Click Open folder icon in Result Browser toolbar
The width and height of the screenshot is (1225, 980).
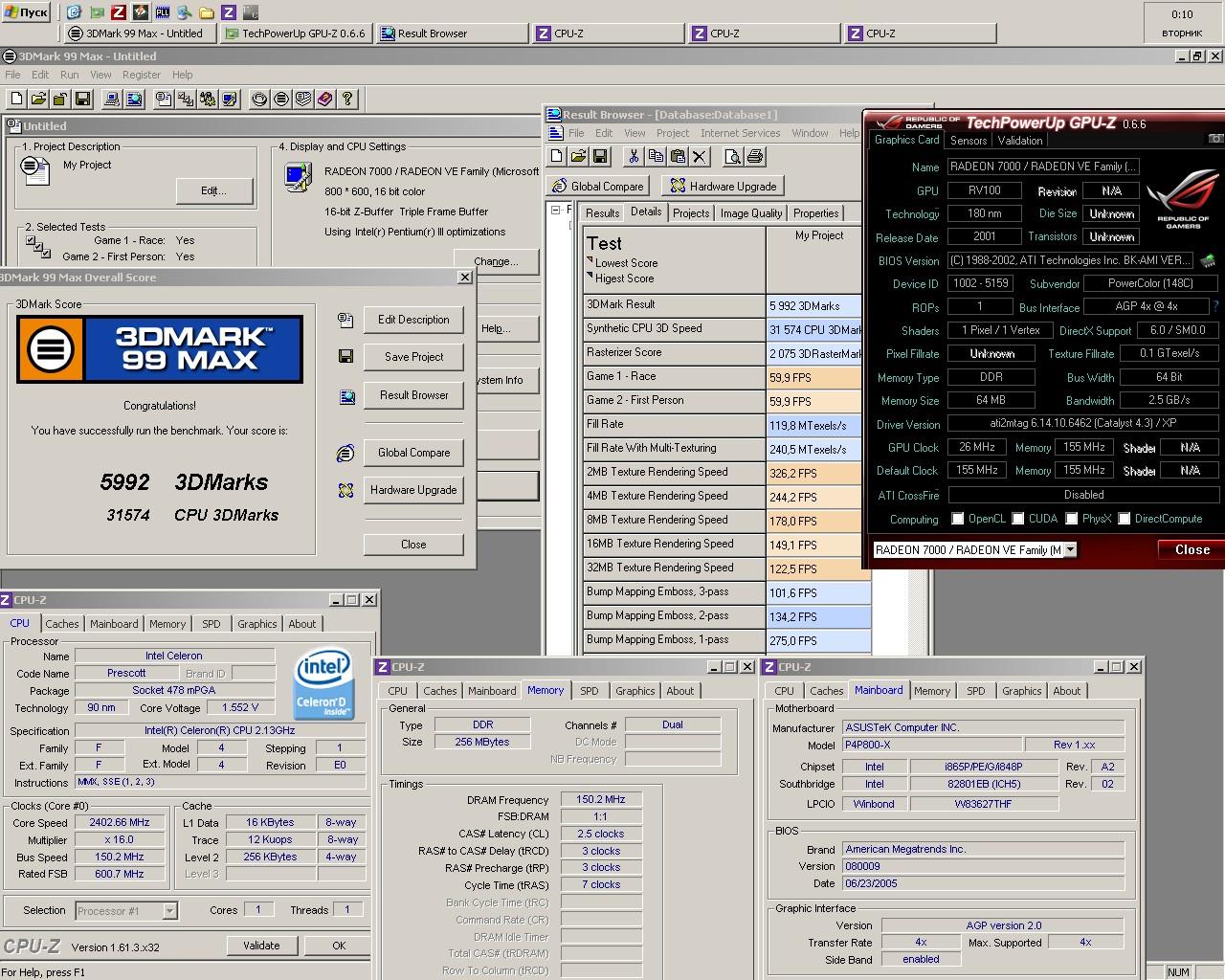point(579,157)
